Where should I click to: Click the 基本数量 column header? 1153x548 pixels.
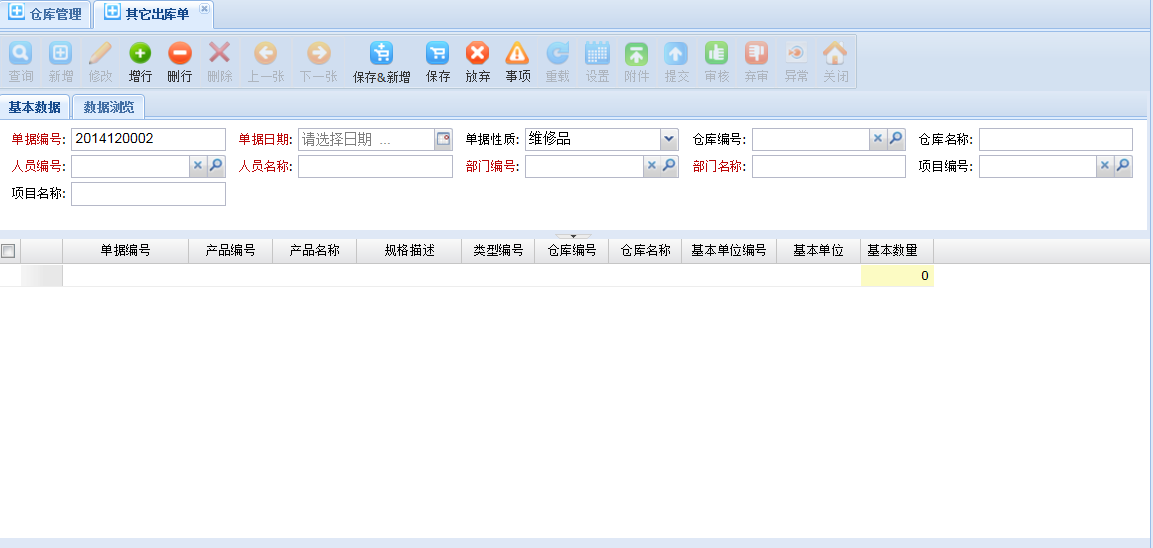[896, 251]
